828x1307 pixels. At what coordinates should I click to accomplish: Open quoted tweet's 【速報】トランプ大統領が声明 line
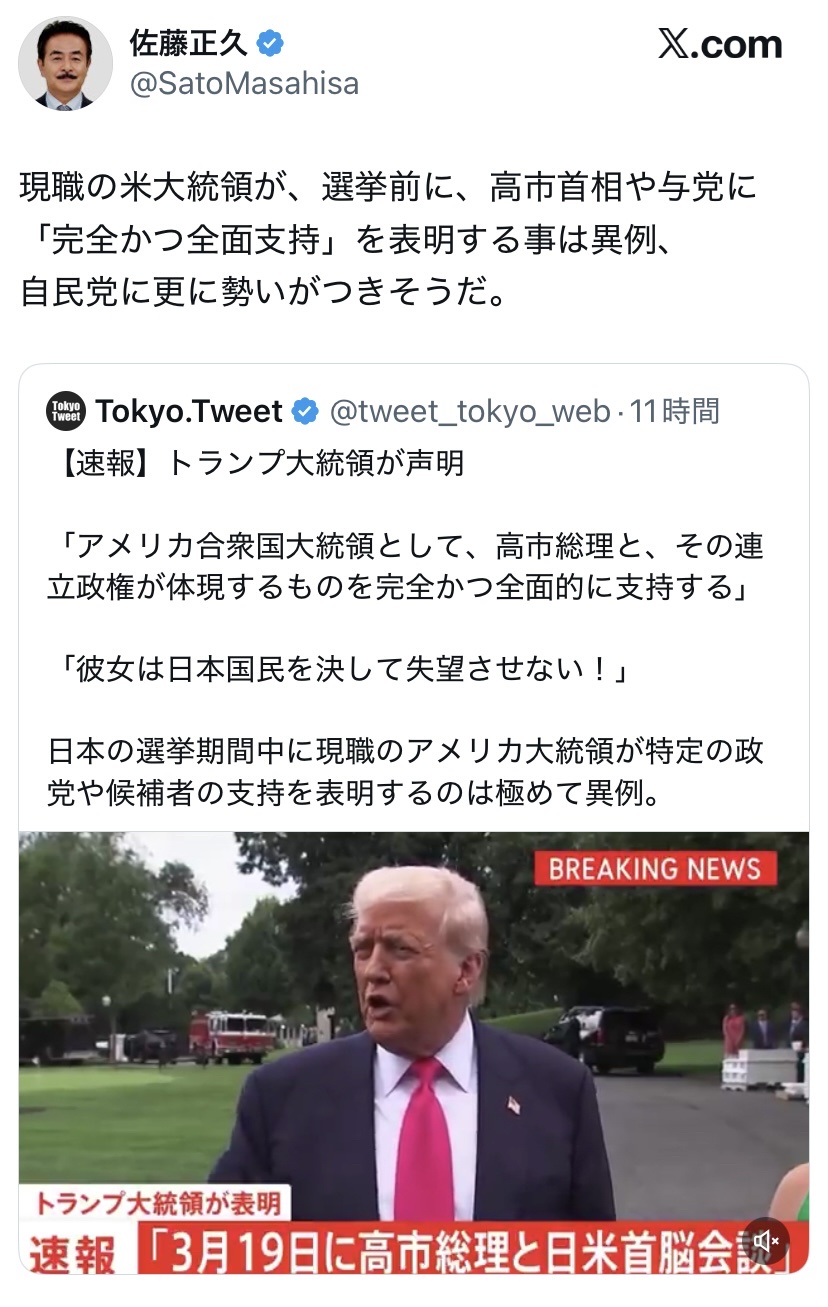coord(255,464)
